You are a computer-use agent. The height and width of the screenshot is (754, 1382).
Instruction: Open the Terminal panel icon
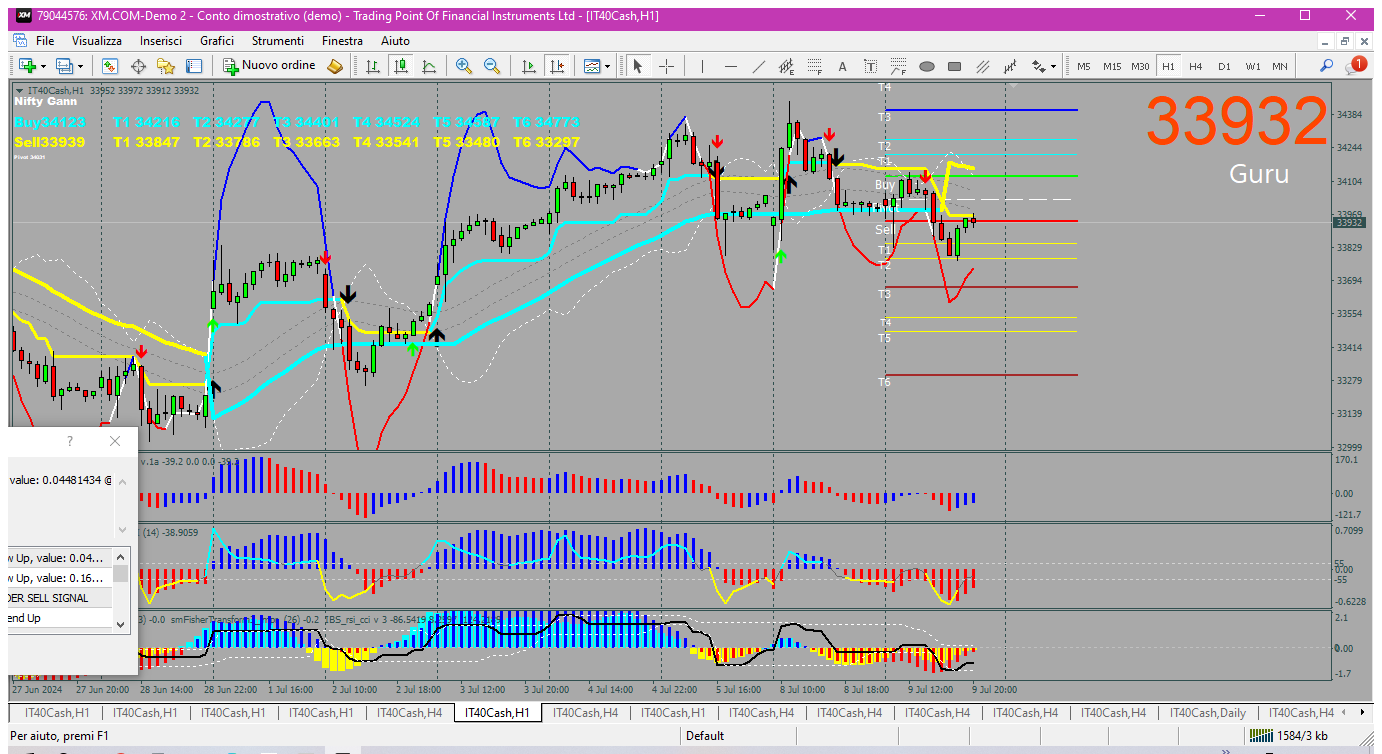point(194,66)
